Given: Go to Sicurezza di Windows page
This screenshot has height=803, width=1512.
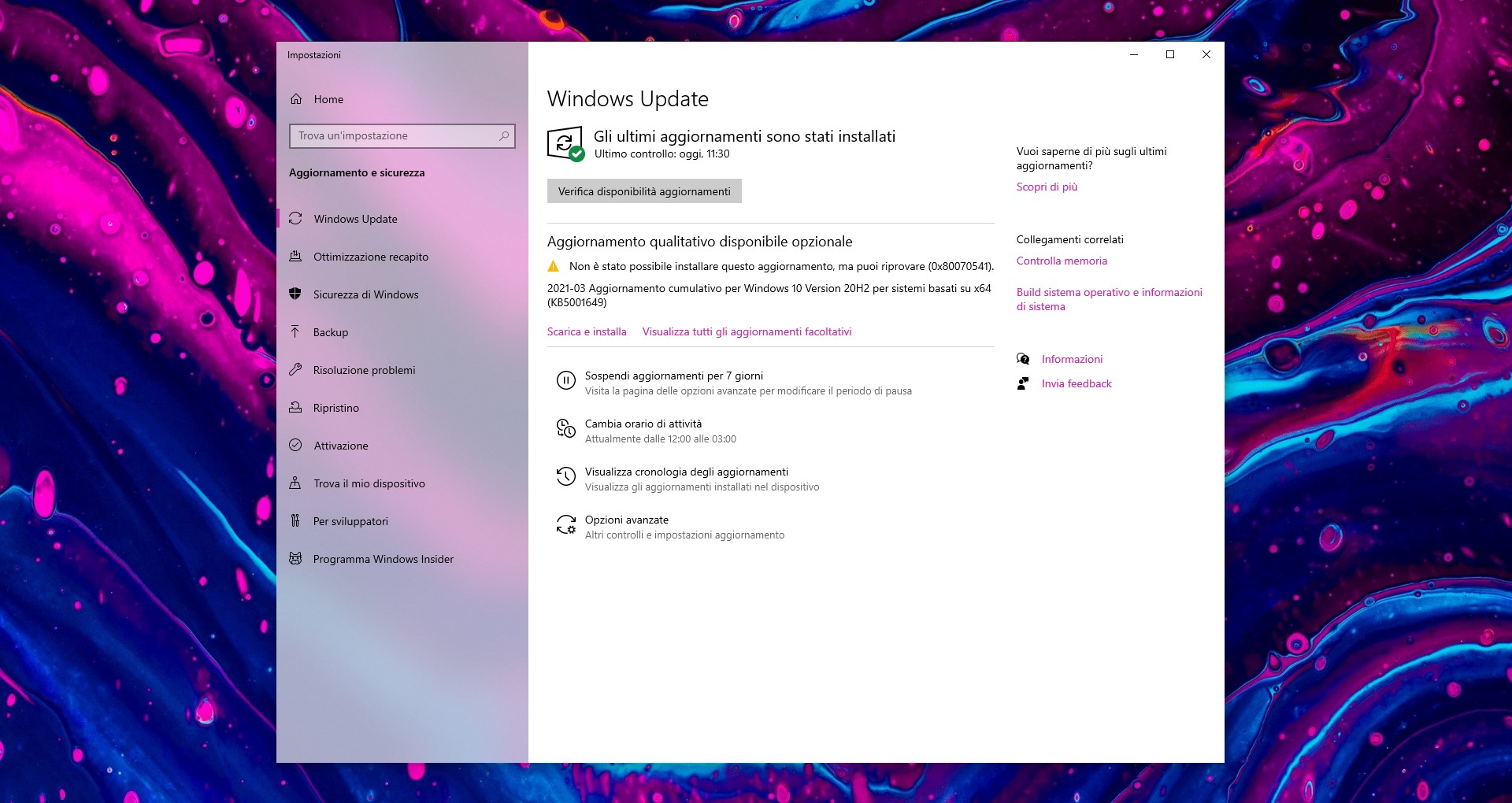Looking at the screenshot, I should (402, 294).
